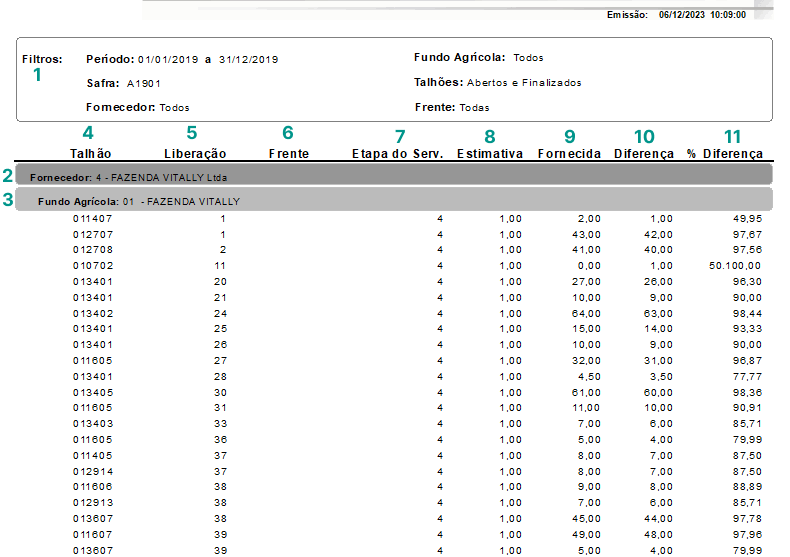This screenshot has height=557, width=790.
Task: Click the Fornecida value 32,00
Action: 586,361
